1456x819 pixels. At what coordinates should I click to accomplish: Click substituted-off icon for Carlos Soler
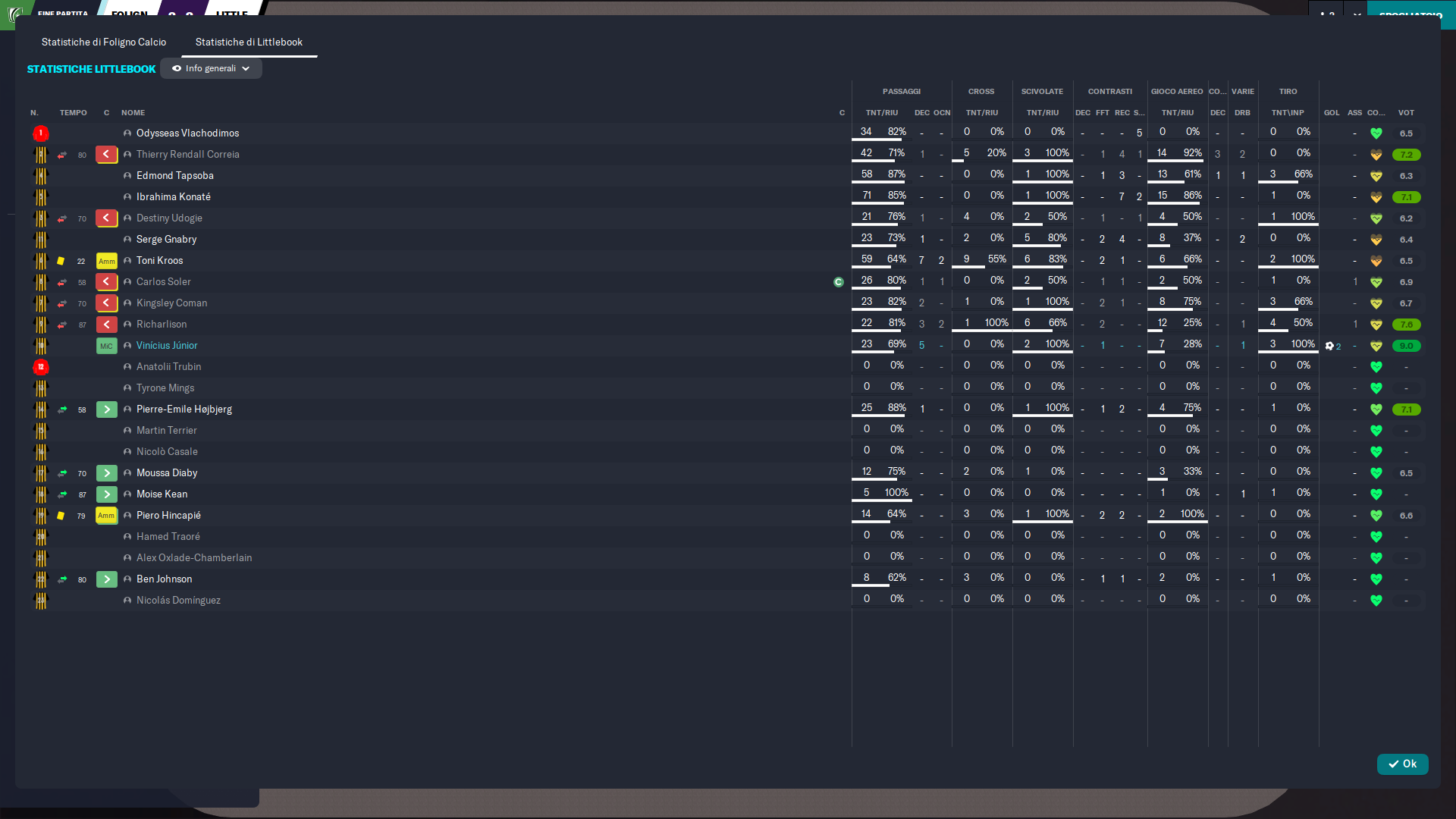coord(106,281)
